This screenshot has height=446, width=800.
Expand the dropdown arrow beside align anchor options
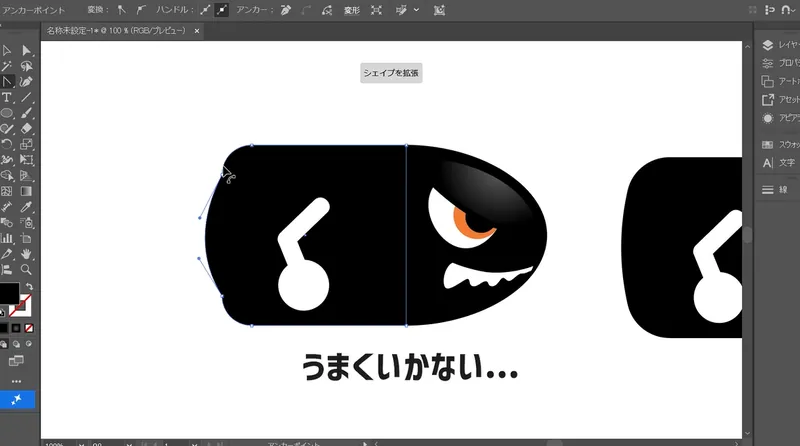(416, 9)
